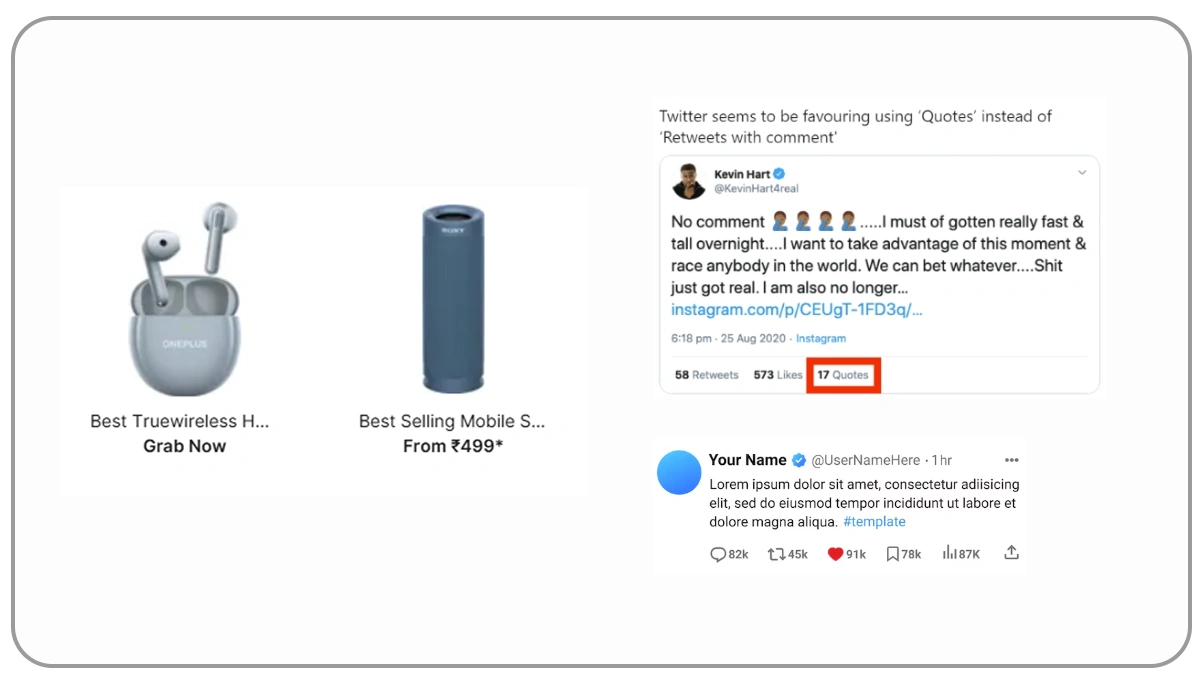The image size is (1202, 684).
Task: Select the OnePlus truewireless earbuds product image
Action: [185, 295]
